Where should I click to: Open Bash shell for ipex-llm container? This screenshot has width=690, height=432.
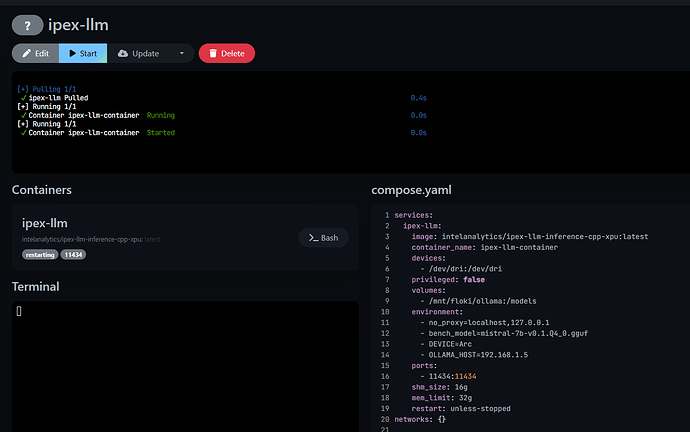coord(324,238)
